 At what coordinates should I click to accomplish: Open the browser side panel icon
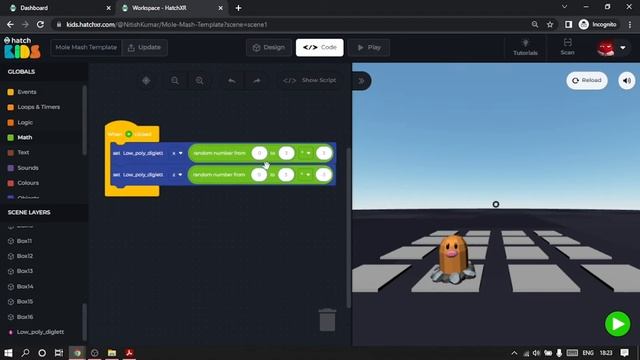tap(568, 24)
